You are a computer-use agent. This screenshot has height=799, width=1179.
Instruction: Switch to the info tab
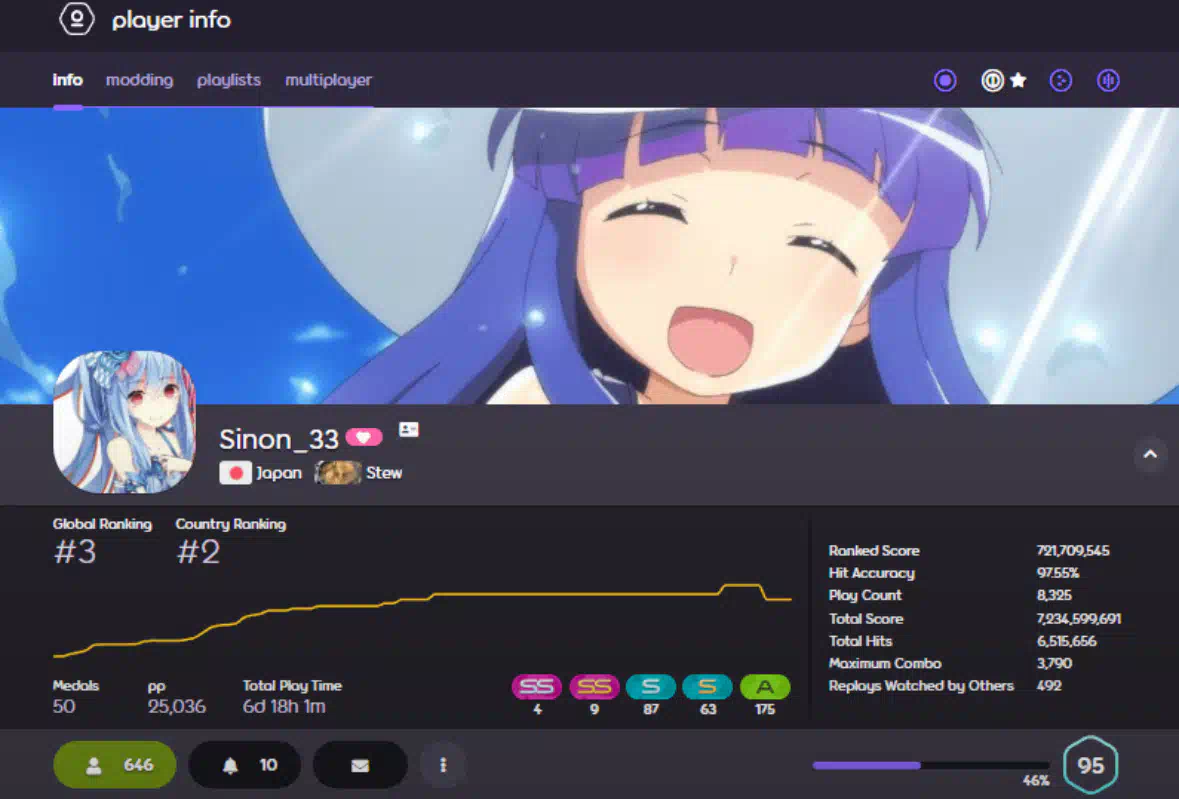click(68, 80)
